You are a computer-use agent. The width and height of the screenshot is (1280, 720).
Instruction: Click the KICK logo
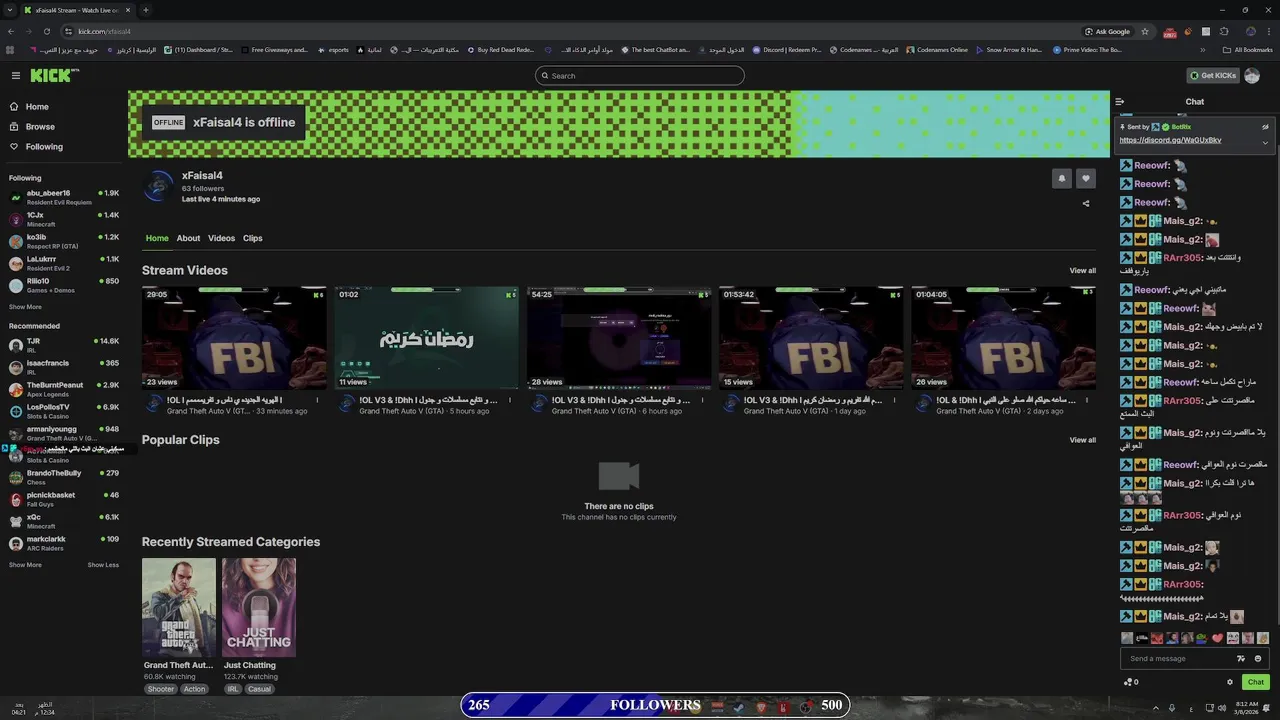click(50, 75)
